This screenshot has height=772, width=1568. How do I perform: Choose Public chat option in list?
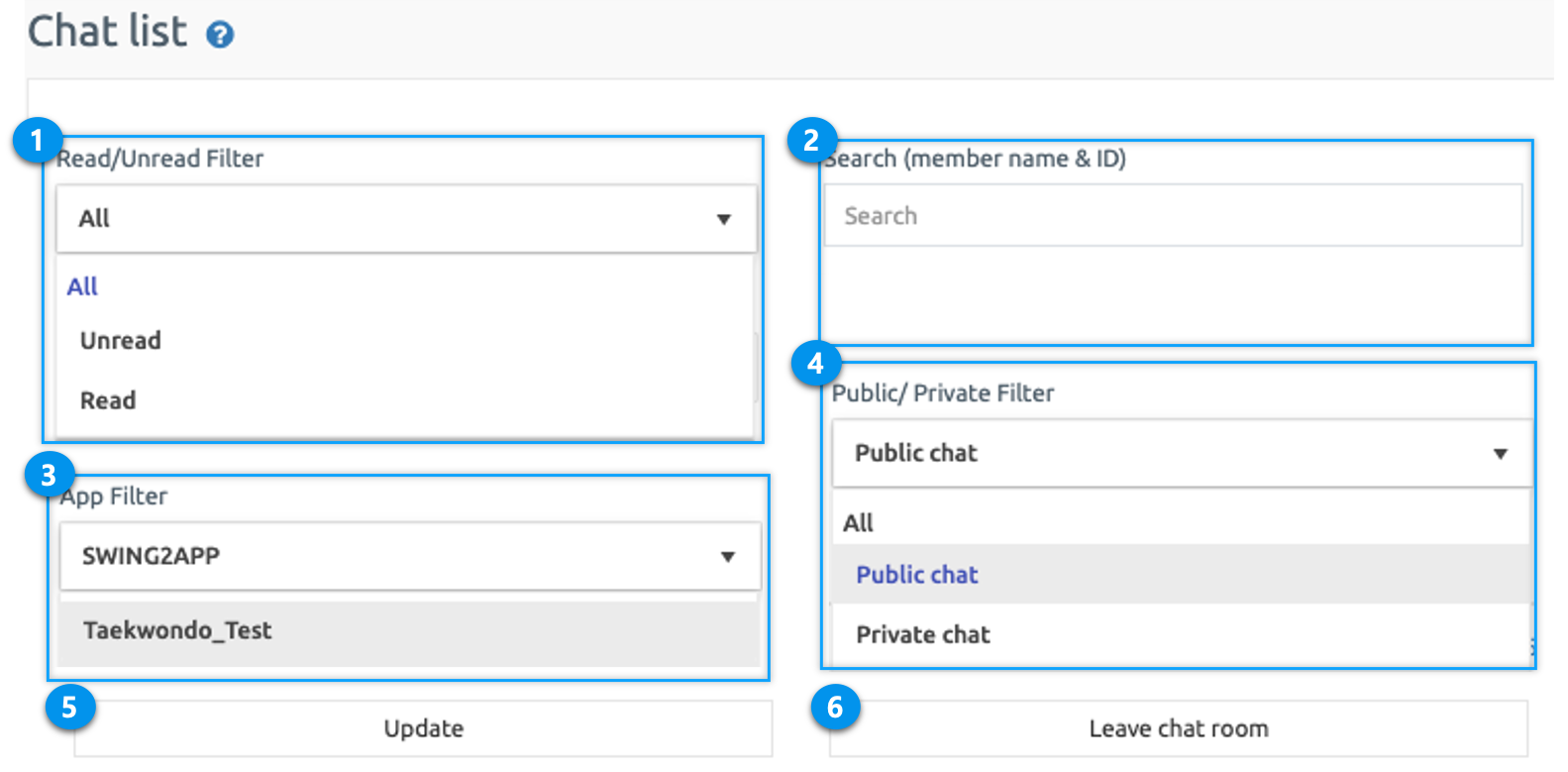916,575
